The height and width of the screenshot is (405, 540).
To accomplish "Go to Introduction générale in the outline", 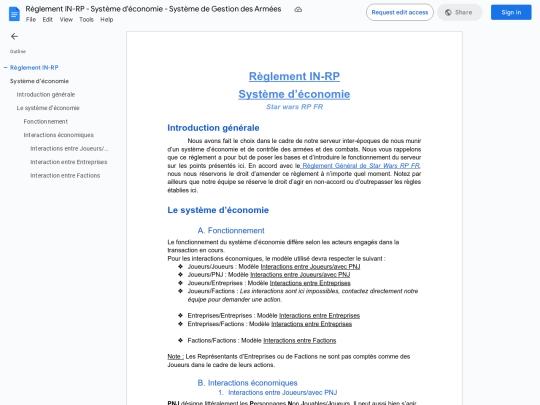I will [46, 94].
